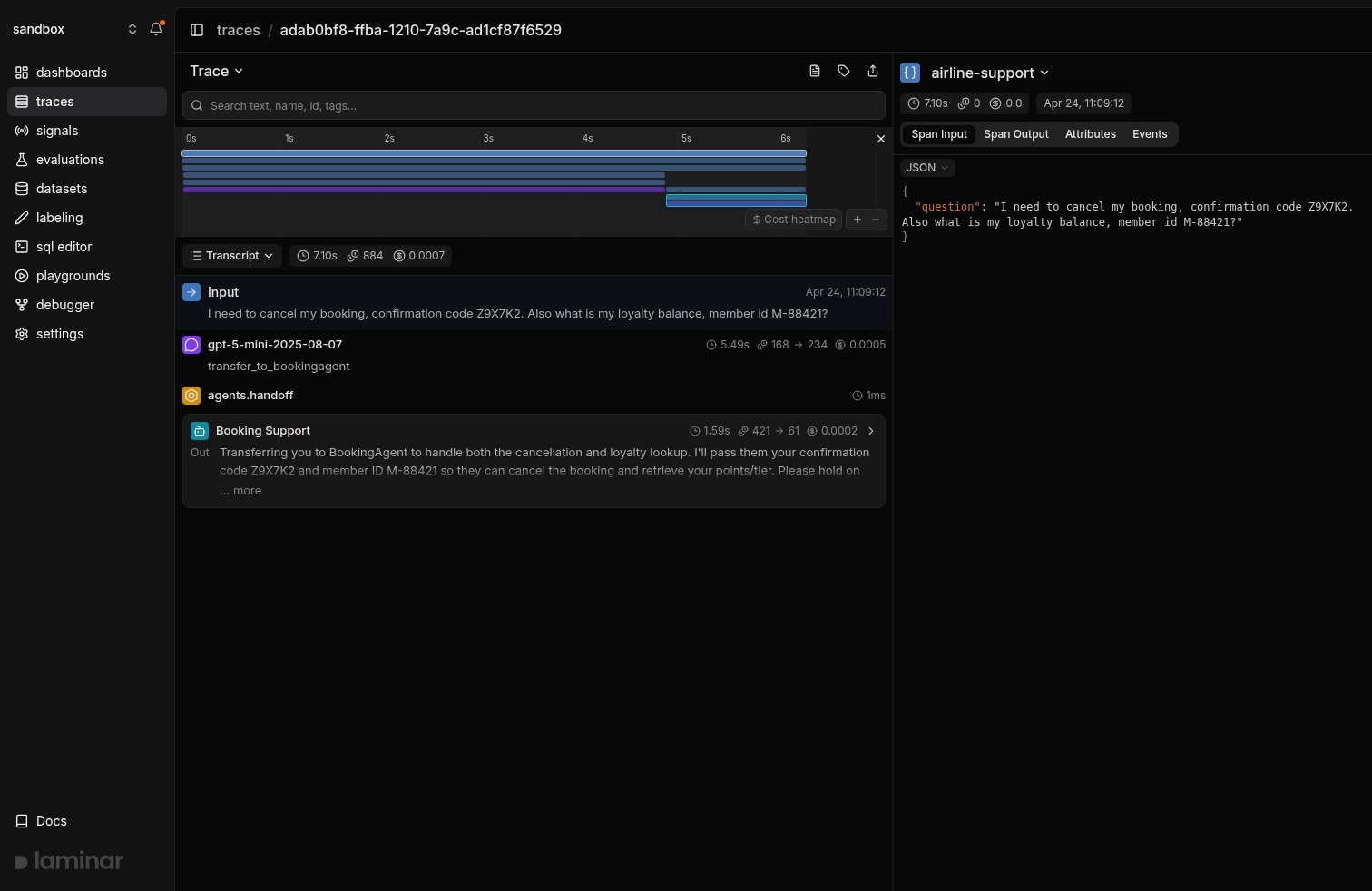Screen dimensions: 1372x891
Task: Open signals in sidebar
Action: point(87,131)
